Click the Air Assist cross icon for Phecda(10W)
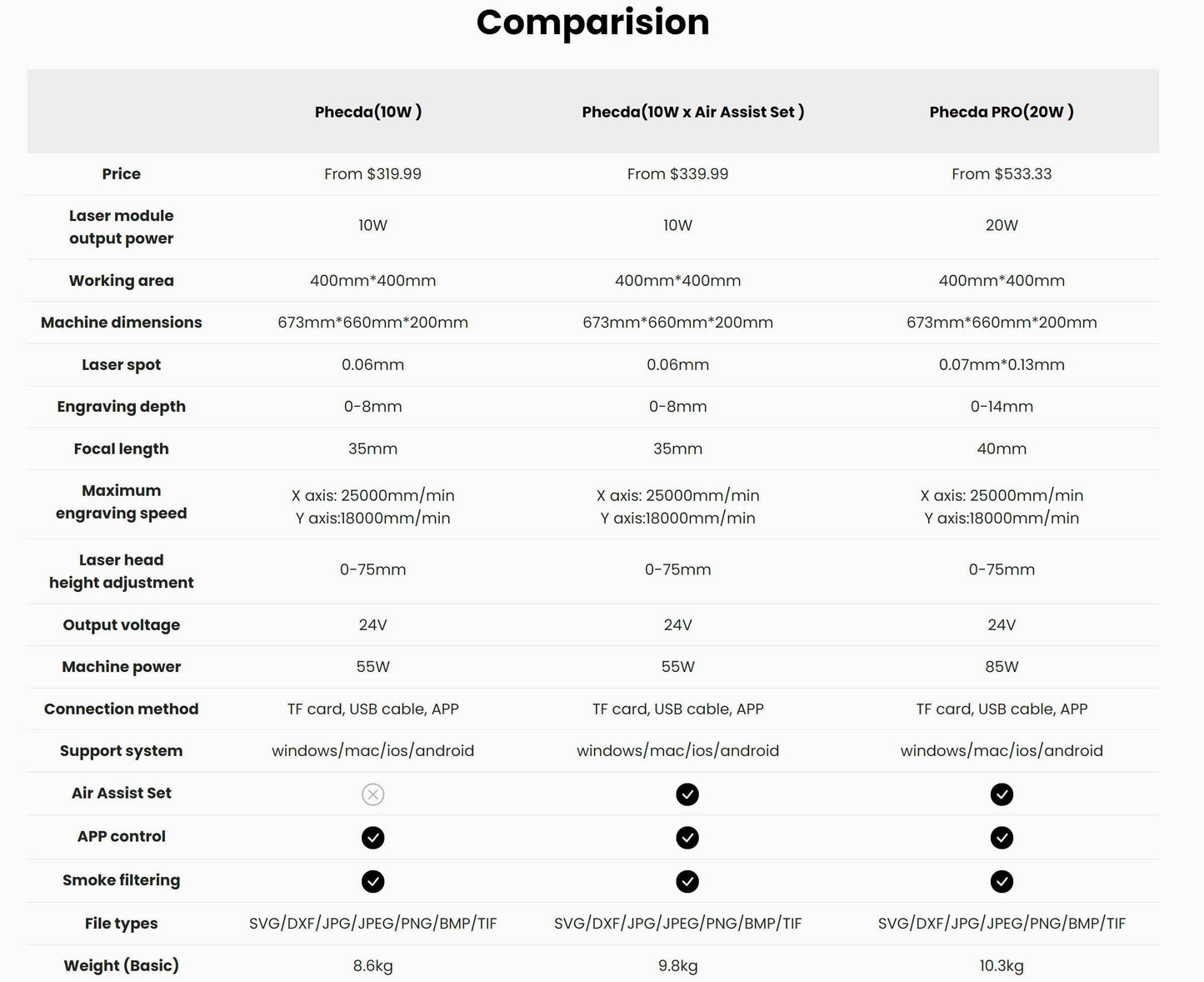The width and height of the screenshot is (1204, 982). pyautogui.click(x=372, y=794)
